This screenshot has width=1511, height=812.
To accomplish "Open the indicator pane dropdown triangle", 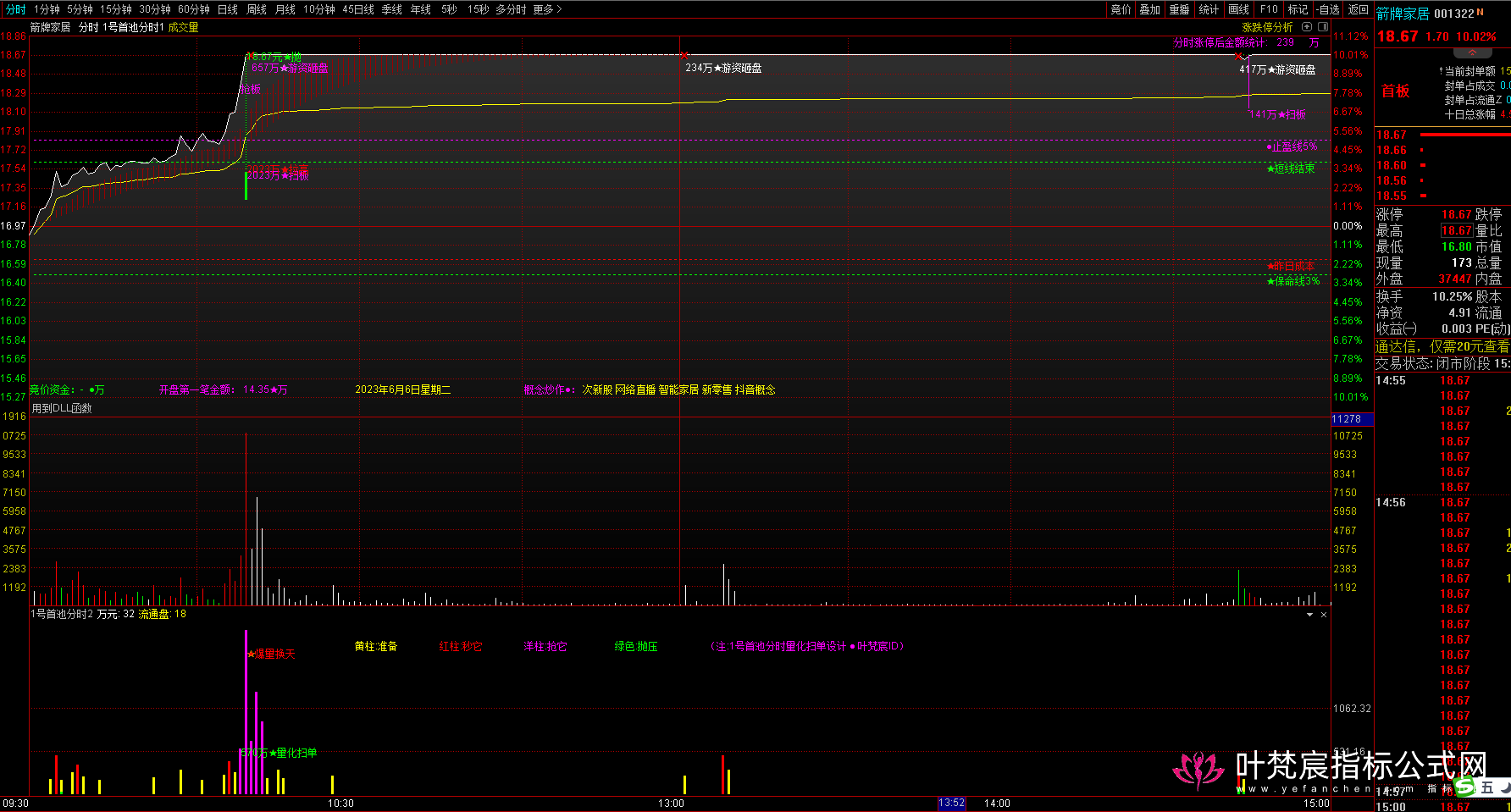I will 1310,615.
